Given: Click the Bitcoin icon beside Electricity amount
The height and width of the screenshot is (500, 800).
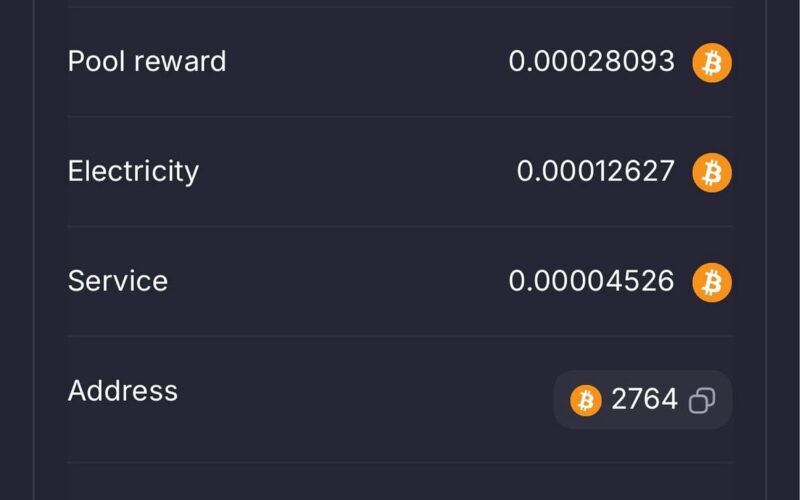Looking at the screenshot, I should coord(712,172).
